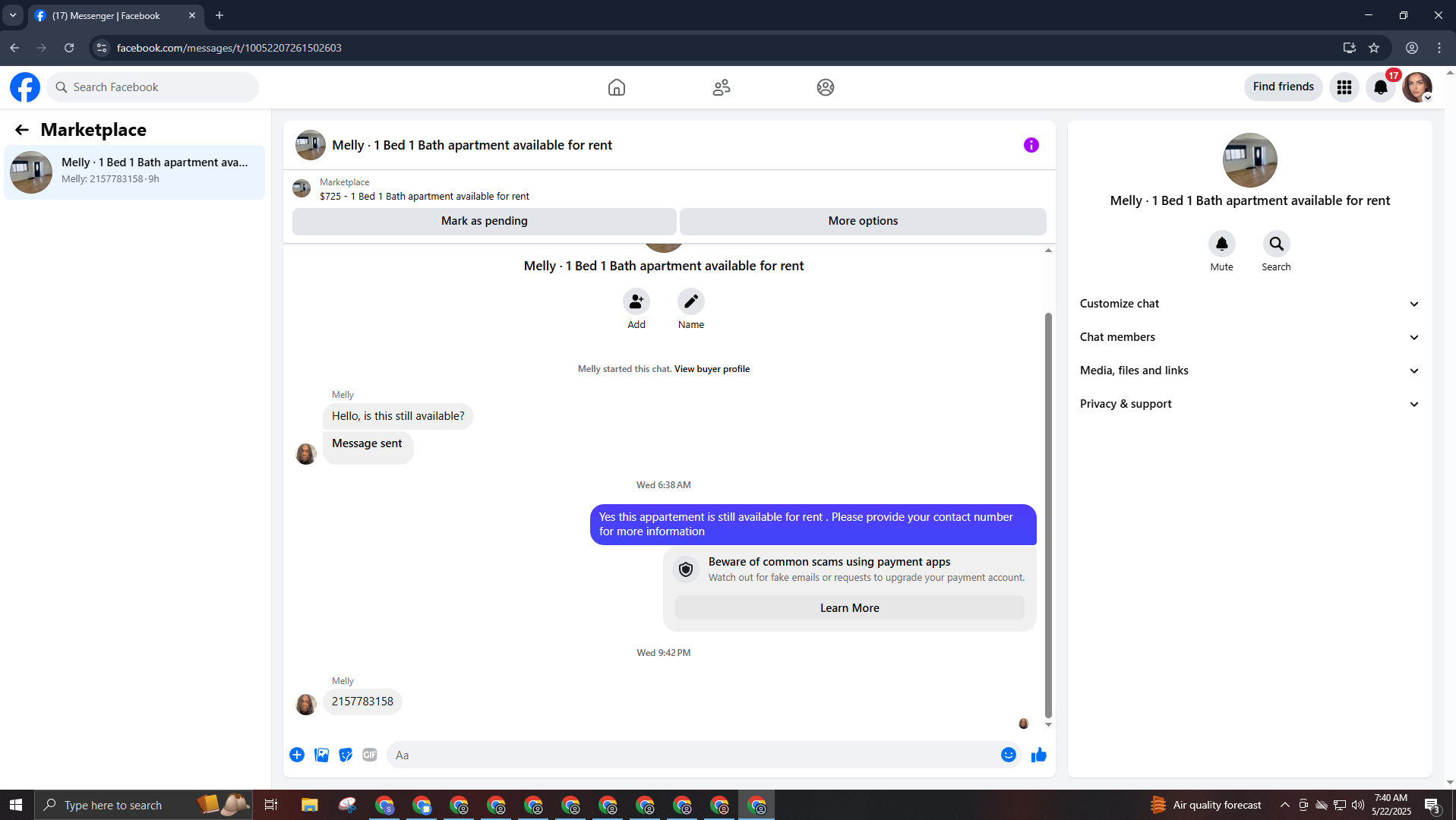This screenshot has height=820, width=1456.
Task: Click the 'Hello, is this still available?' message
Action: [398, 416]
